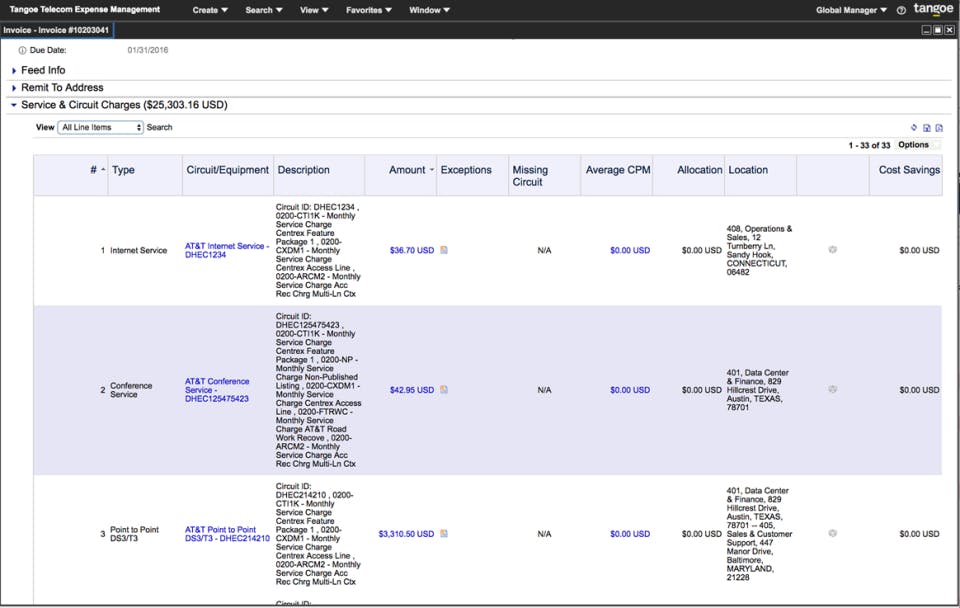This screenshot has height=608, width=960.
Task: Click exception icon beside $36.70 USD amount
Action: coord(444,250)
